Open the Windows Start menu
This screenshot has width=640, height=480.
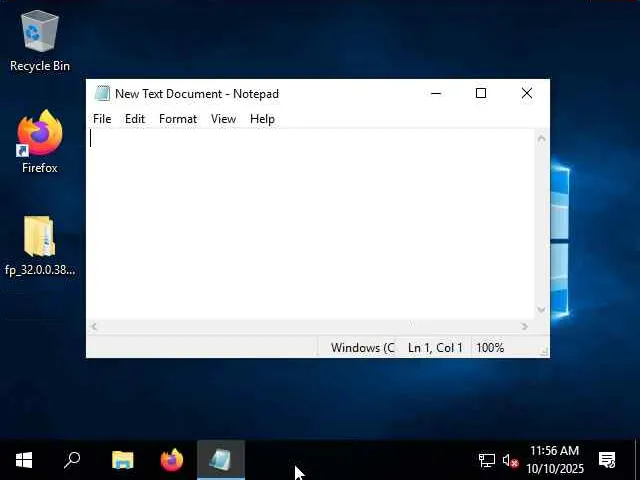pyautogui.click(x=24, y=460)
